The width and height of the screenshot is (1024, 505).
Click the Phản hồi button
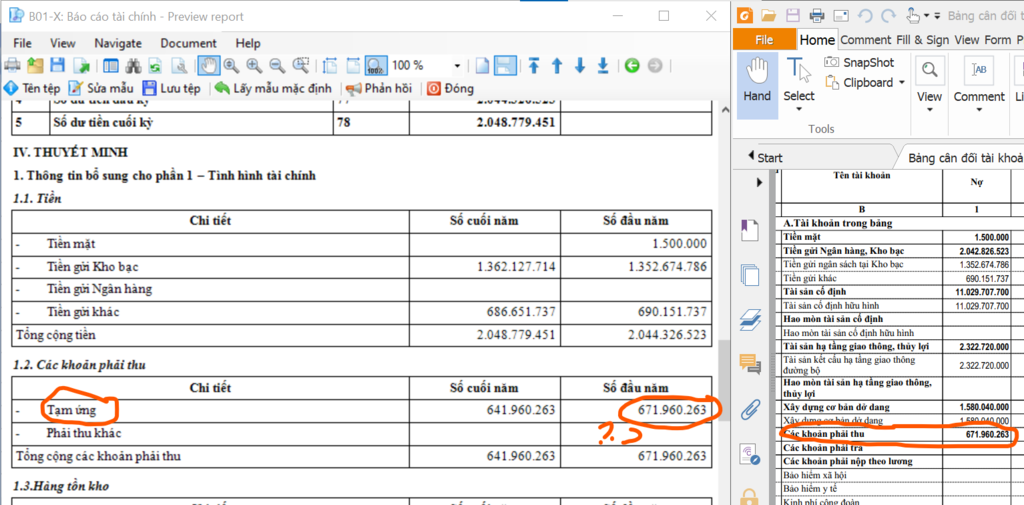(x=379, y=88)
